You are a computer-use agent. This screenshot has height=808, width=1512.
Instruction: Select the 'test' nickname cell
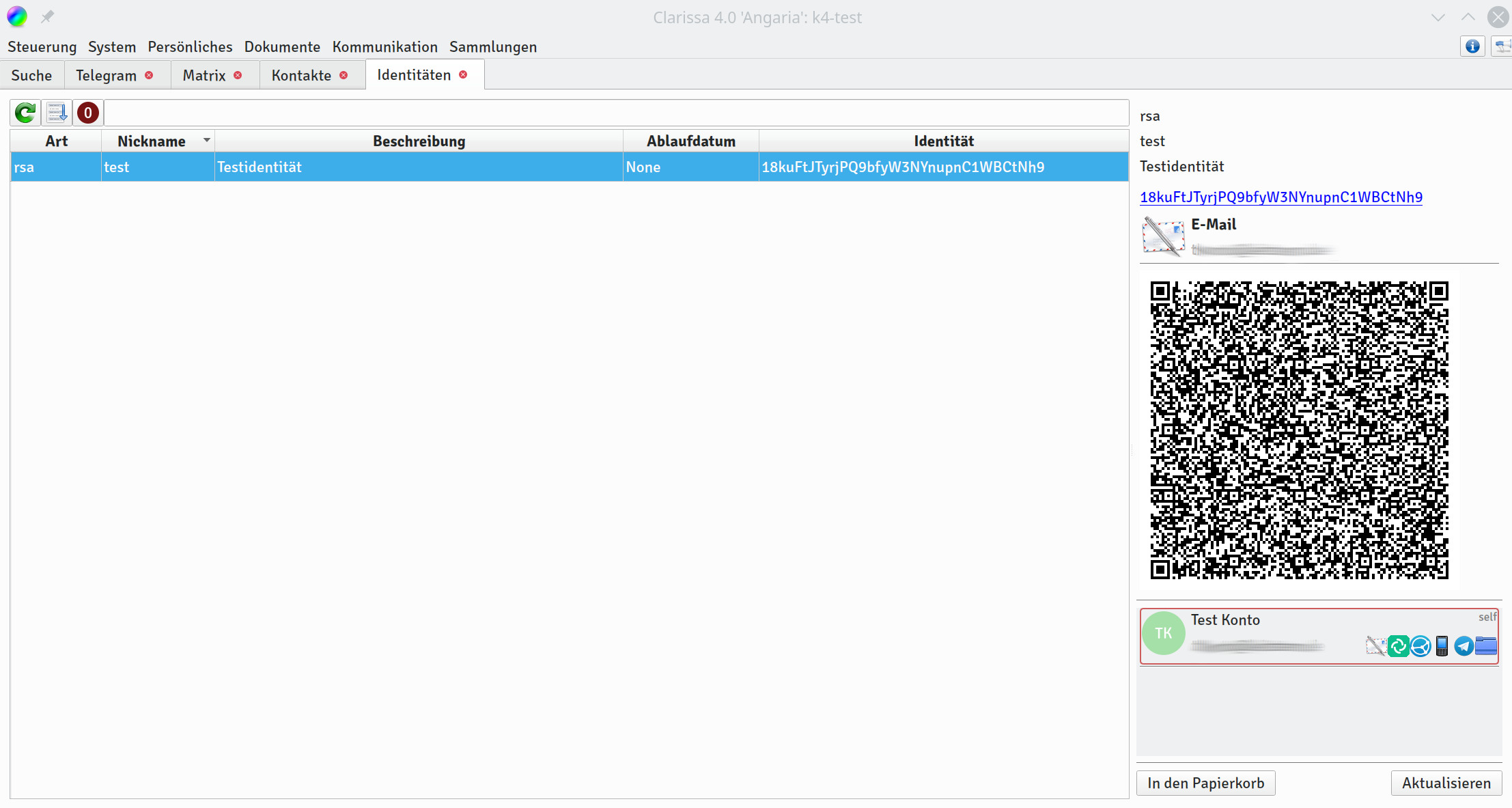pos(158,167)
